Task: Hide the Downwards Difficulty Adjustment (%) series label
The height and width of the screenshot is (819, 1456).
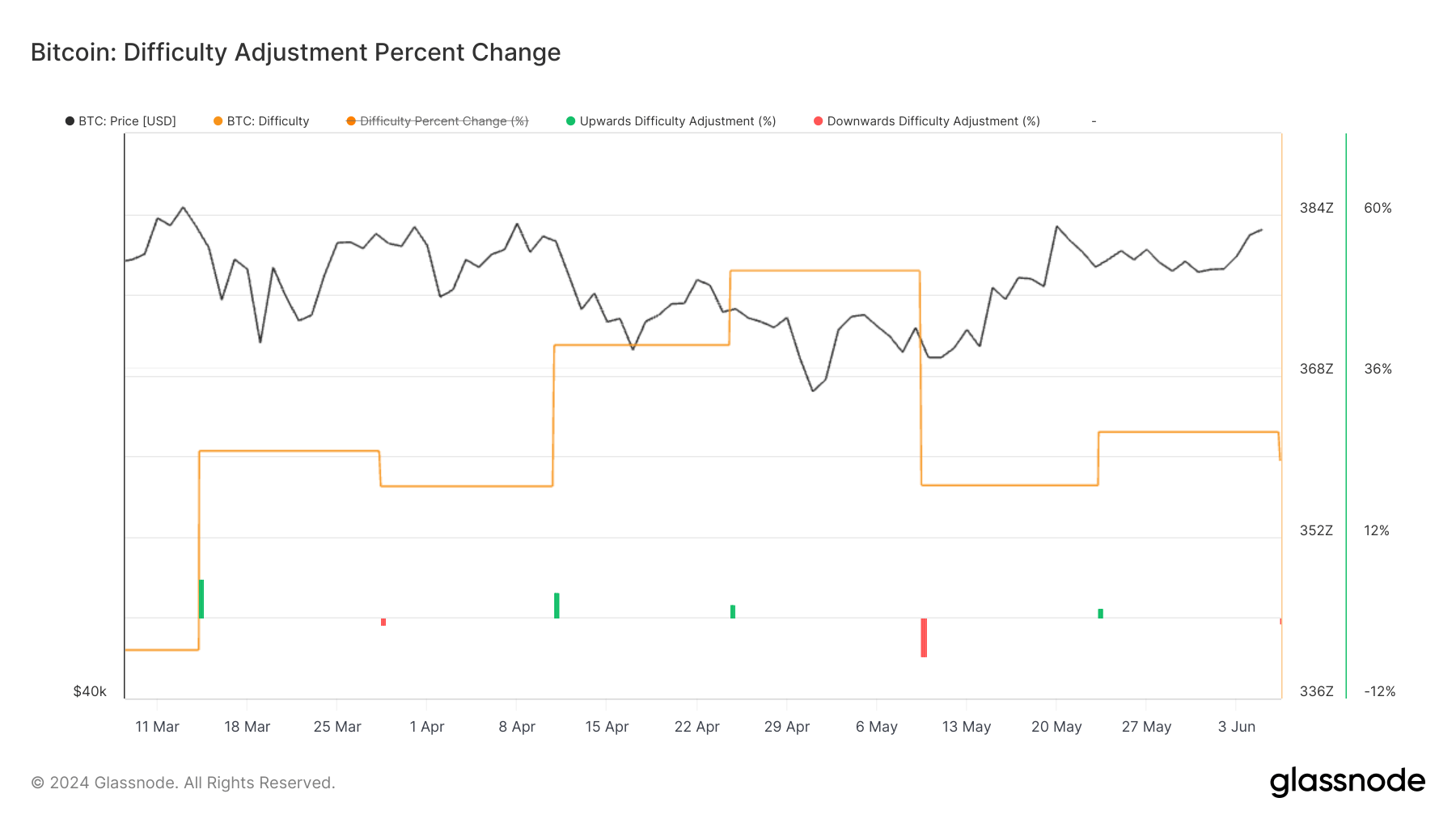Action: coord(933,121)
